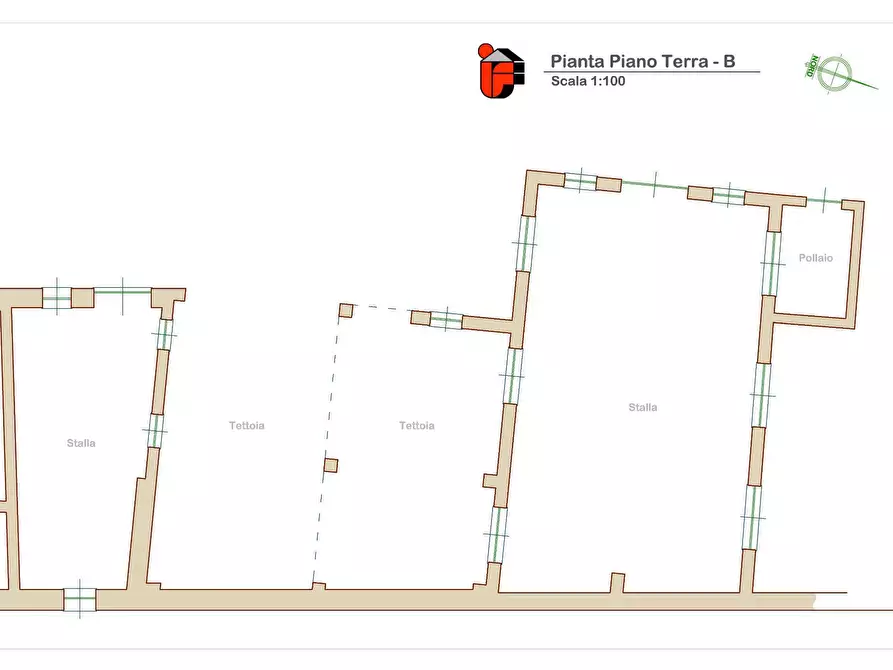Click the green opening atop the Pollaio

pyautogui.click(x=824, y=202)
